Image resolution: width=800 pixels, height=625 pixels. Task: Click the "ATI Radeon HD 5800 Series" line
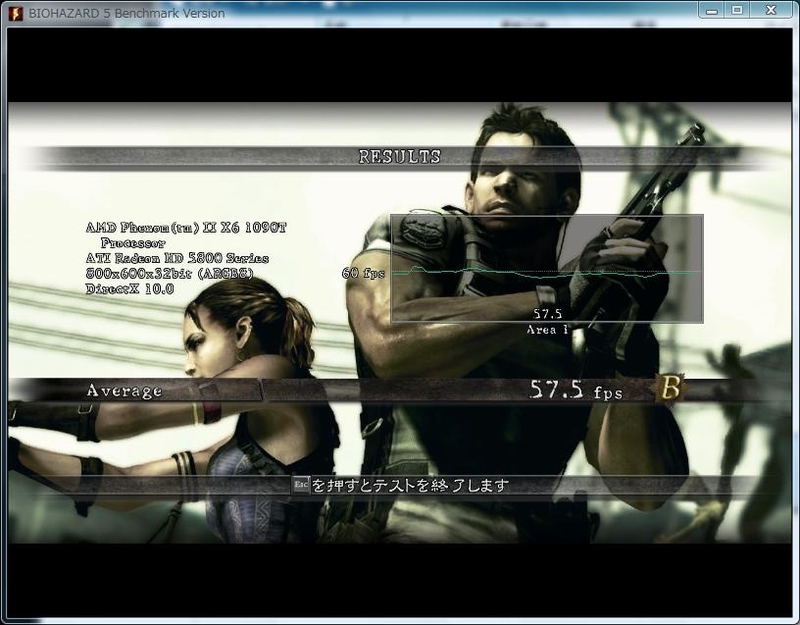(177, 258)
